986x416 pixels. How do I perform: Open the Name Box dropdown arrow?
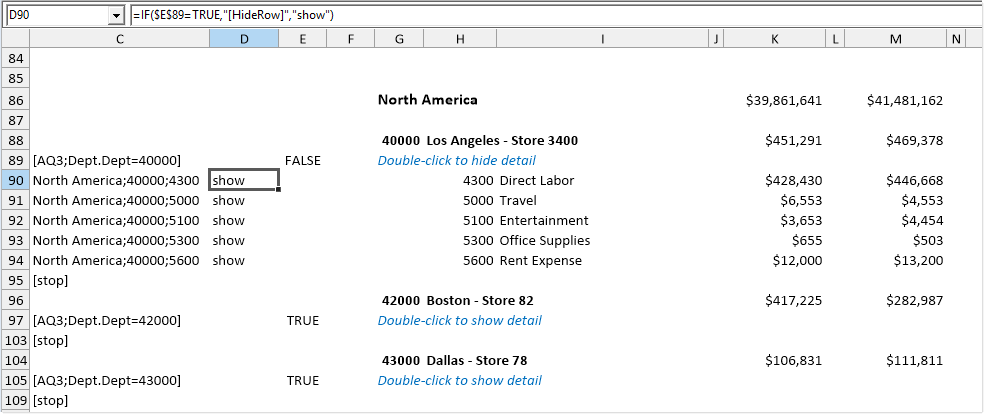point(116,16)
